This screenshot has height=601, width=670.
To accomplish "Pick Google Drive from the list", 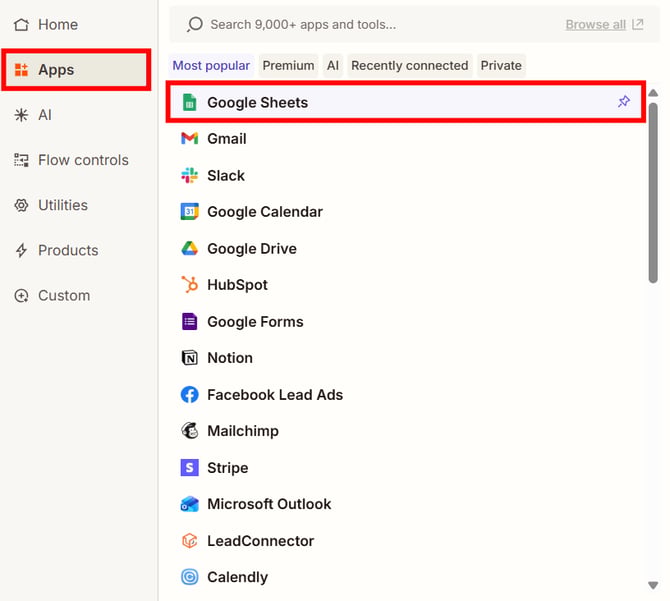I will 406,249.
